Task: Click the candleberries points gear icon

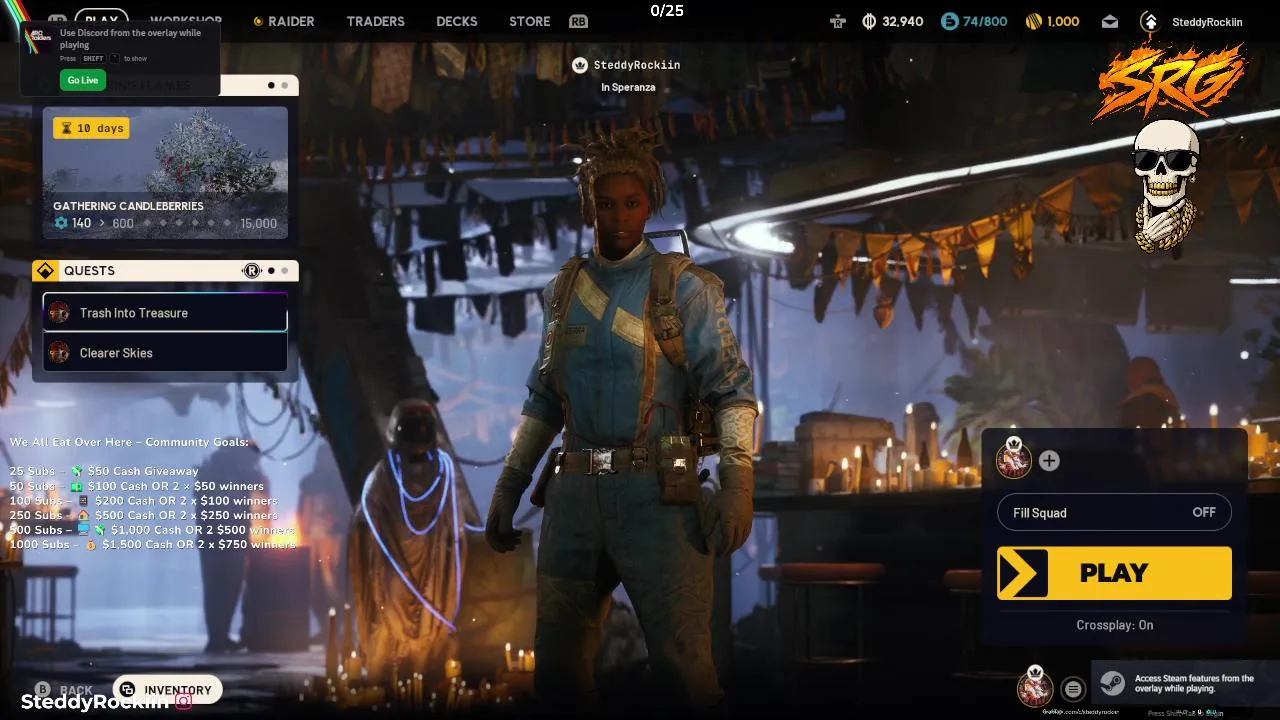Action: 61,223
